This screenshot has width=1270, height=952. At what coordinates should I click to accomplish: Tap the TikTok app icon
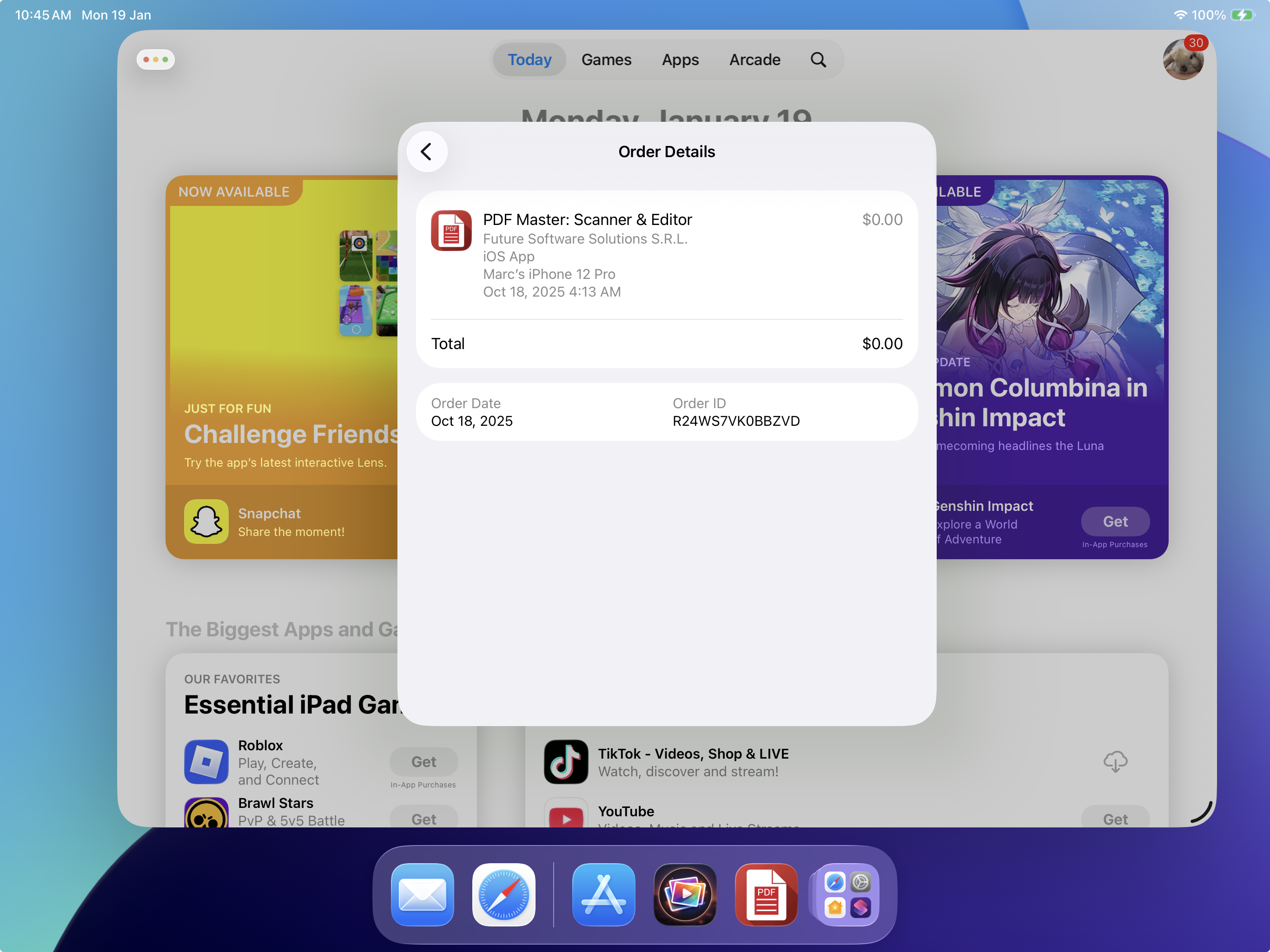coord(566,761)
